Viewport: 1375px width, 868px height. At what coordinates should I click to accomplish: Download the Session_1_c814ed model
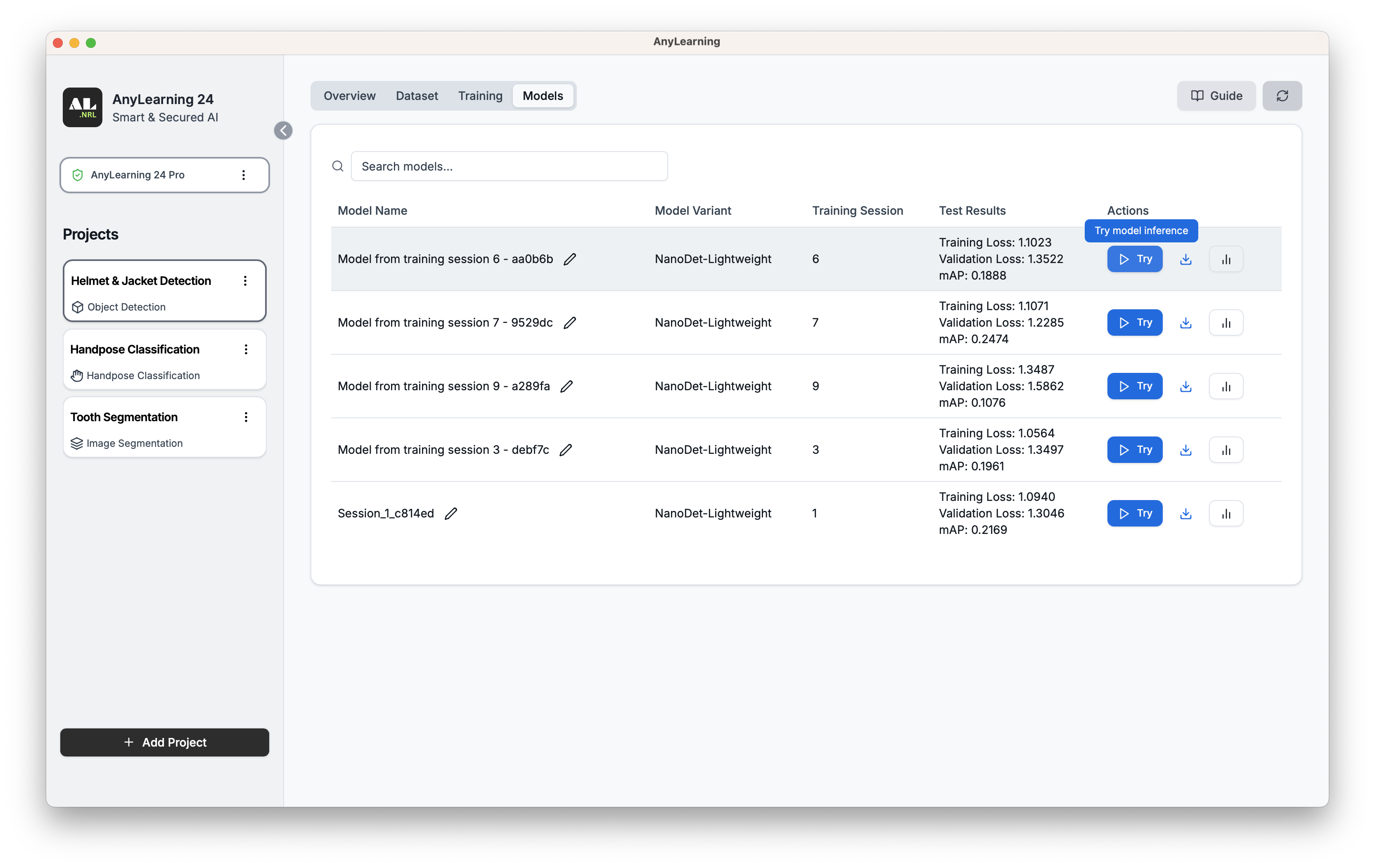coord(1185,513)
